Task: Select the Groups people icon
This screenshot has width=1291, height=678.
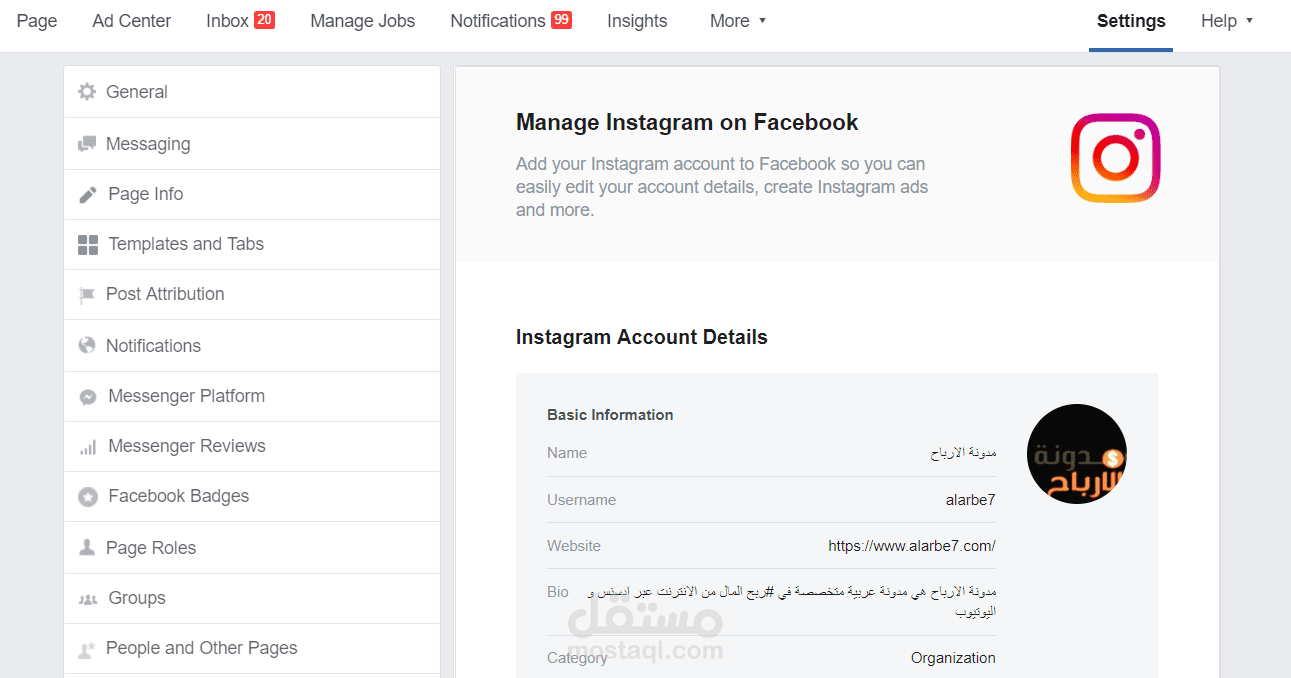Action: pos(88,597)
